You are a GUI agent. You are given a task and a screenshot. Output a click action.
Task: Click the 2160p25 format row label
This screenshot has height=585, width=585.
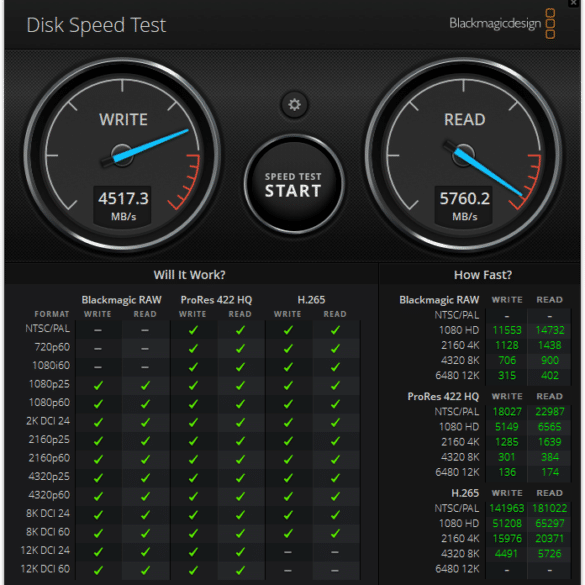coord(49,439)
